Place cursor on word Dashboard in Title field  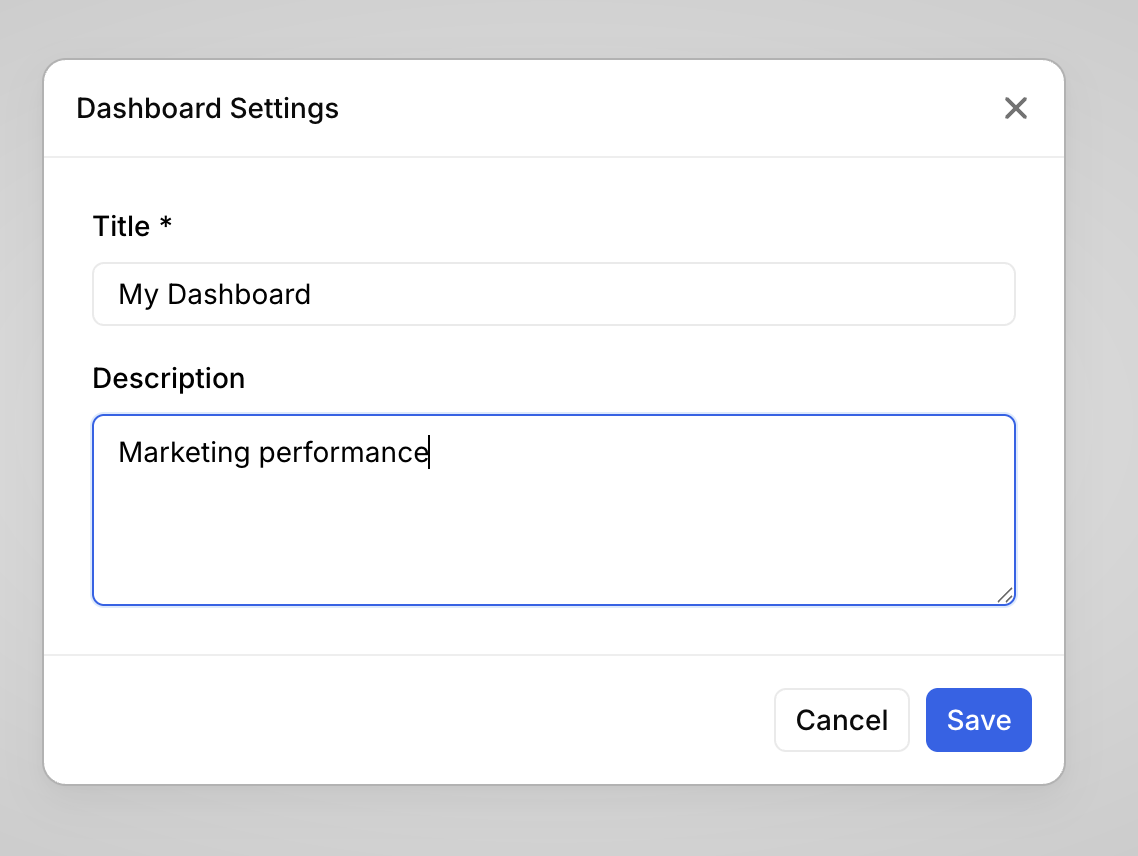pos(239,295)
